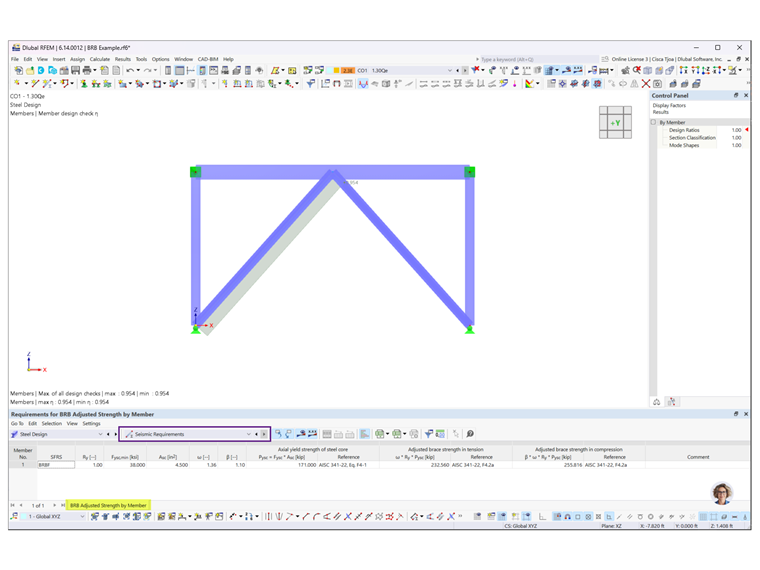Jump to first page arrow in table footer
Screen dimensions: 760x570
[13, 506]
